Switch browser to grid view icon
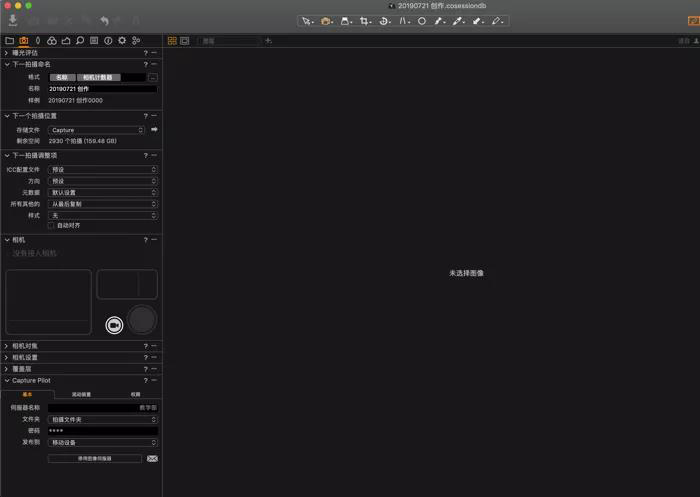Screen dimensions: 700x497 pyautogui.click(x=172, y=40)
